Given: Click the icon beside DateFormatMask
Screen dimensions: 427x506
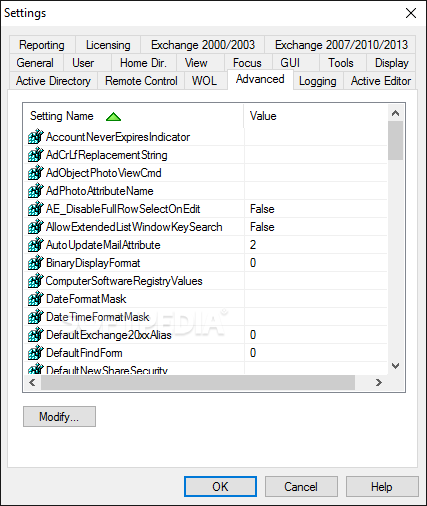Looking at the screenshot, I should 35,299.
